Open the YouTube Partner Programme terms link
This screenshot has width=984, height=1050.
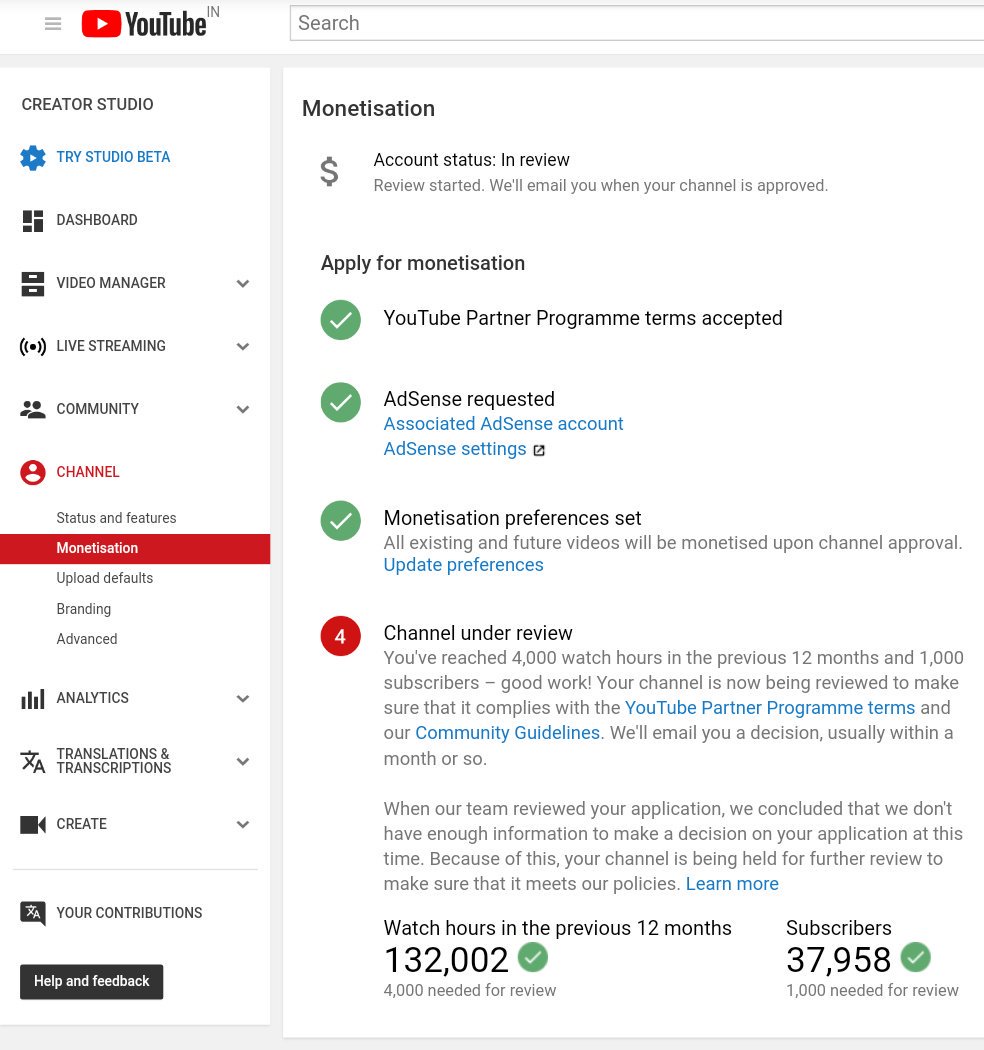[x=770, y=708]
